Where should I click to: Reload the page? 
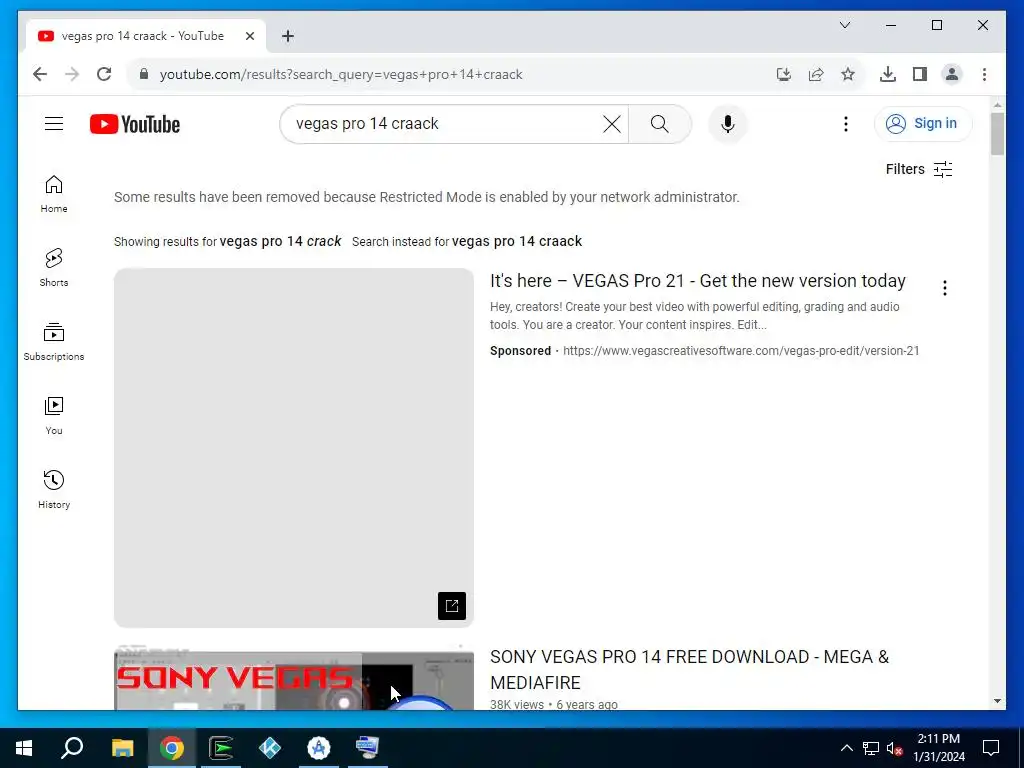(104, 74)
